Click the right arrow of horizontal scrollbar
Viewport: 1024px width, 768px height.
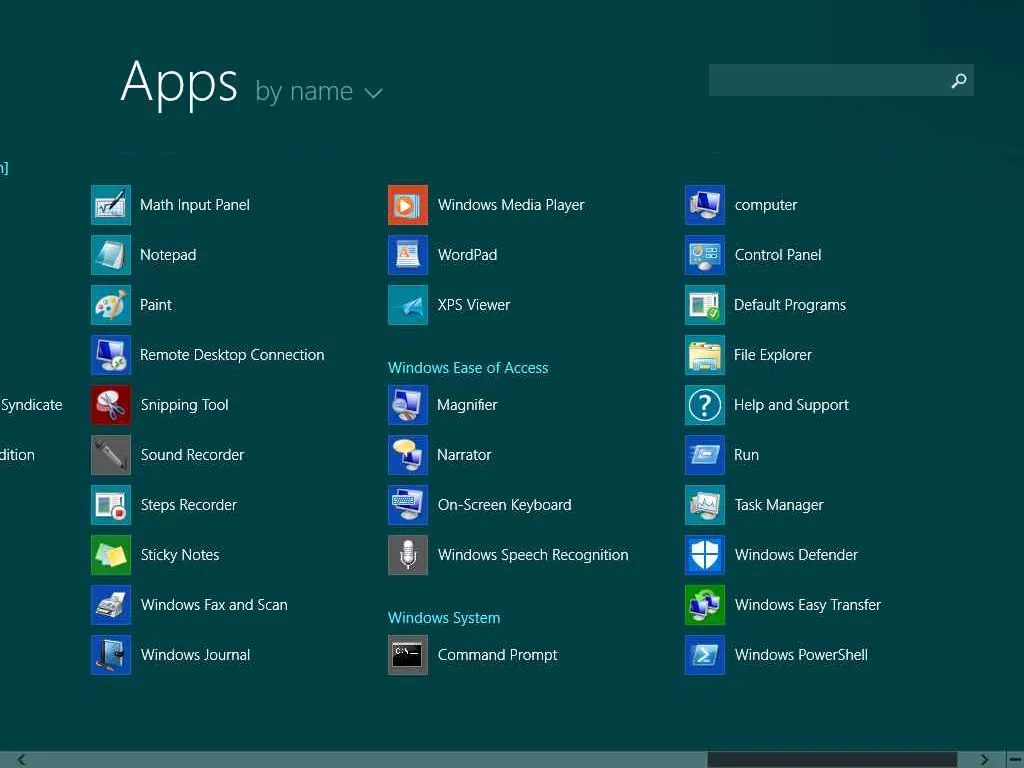984,760
